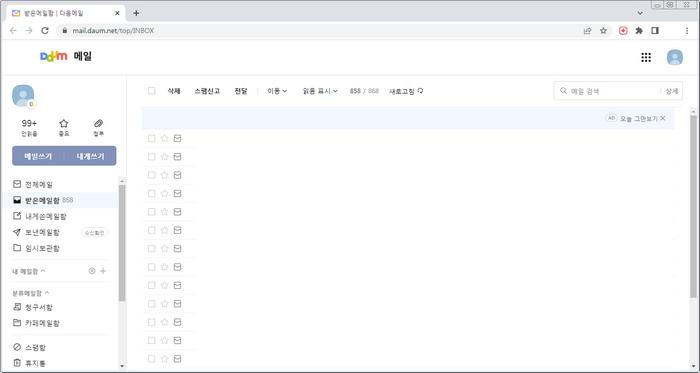
Task: Click the magnifier icon in mail search
Action: pyautogui.click(x=564, y=91)
